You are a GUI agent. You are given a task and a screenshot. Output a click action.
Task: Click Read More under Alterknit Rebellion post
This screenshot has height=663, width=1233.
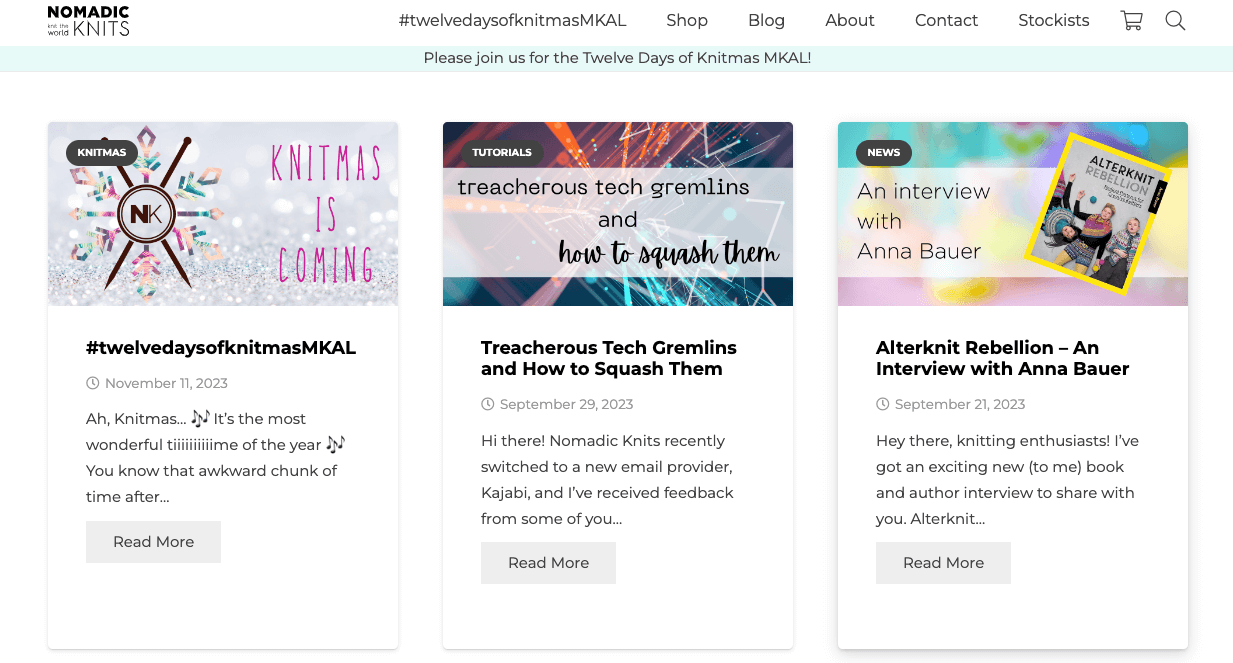point(943,563)
